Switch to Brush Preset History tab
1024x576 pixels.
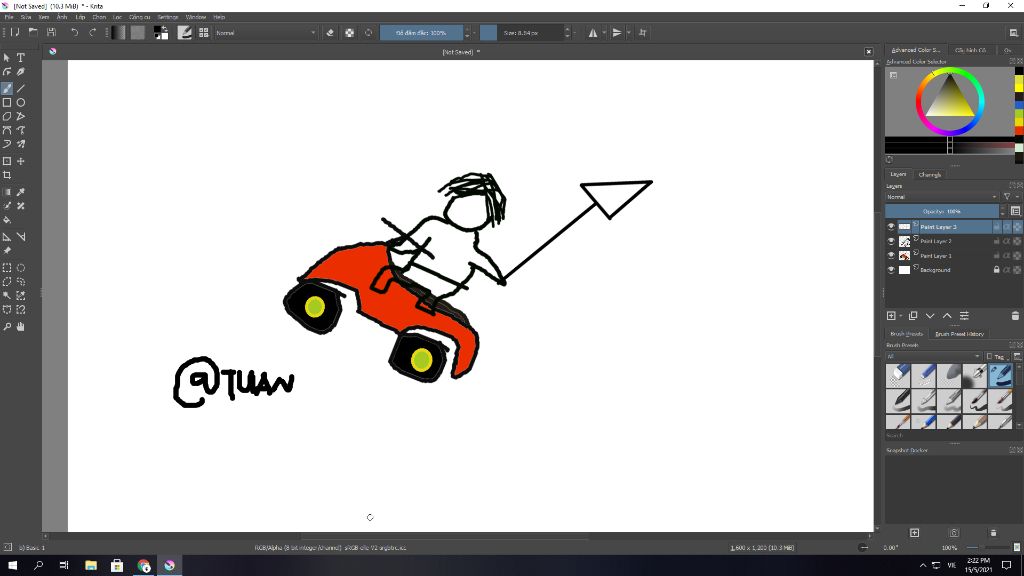click(x=959, y=334)
